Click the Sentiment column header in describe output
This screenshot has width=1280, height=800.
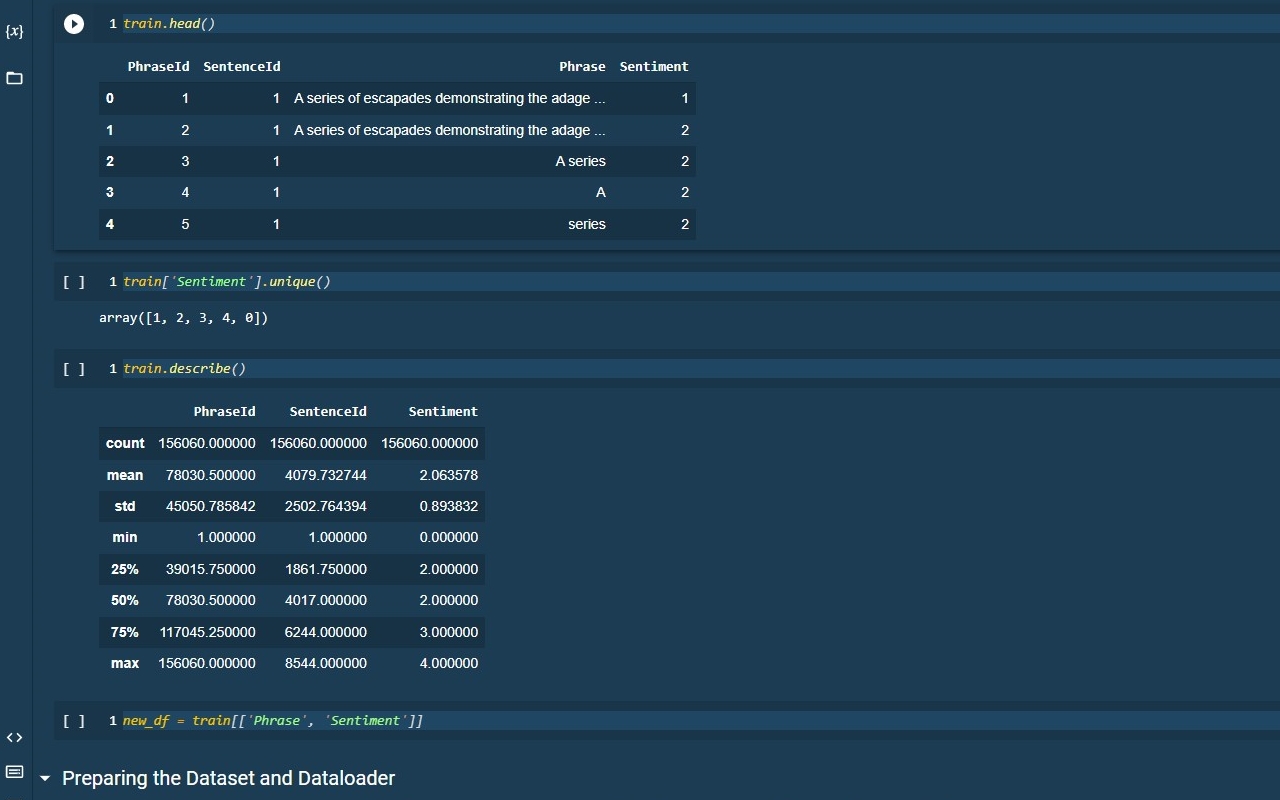coord(443,411)
